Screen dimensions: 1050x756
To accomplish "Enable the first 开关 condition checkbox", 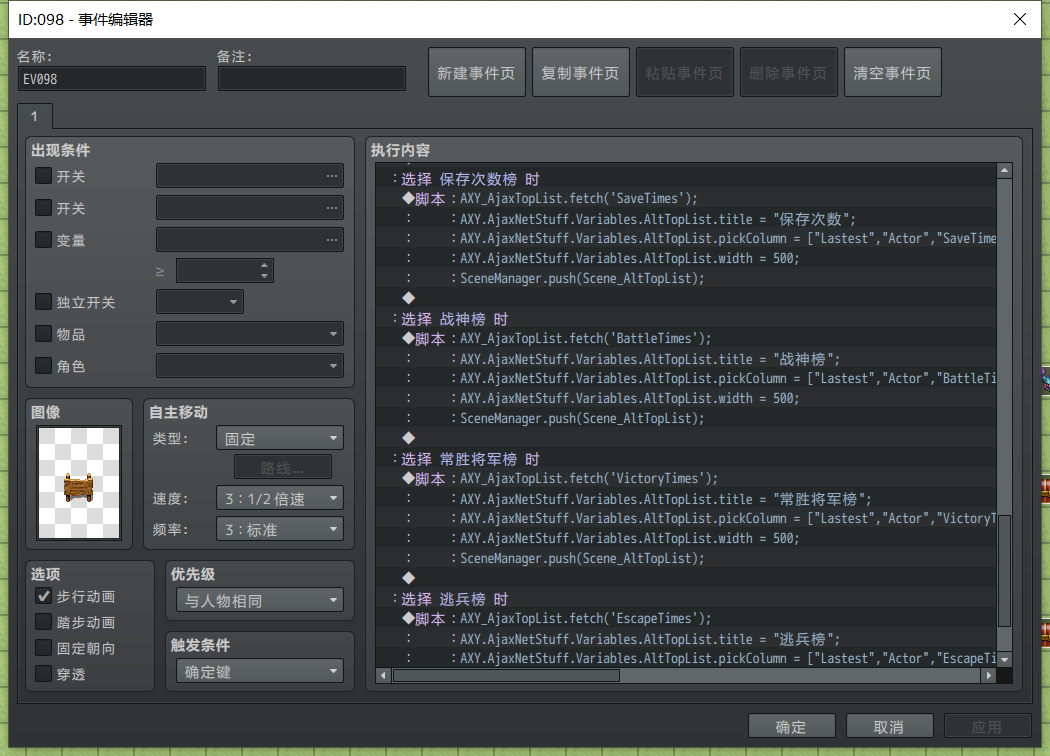I will coord(44,176).
